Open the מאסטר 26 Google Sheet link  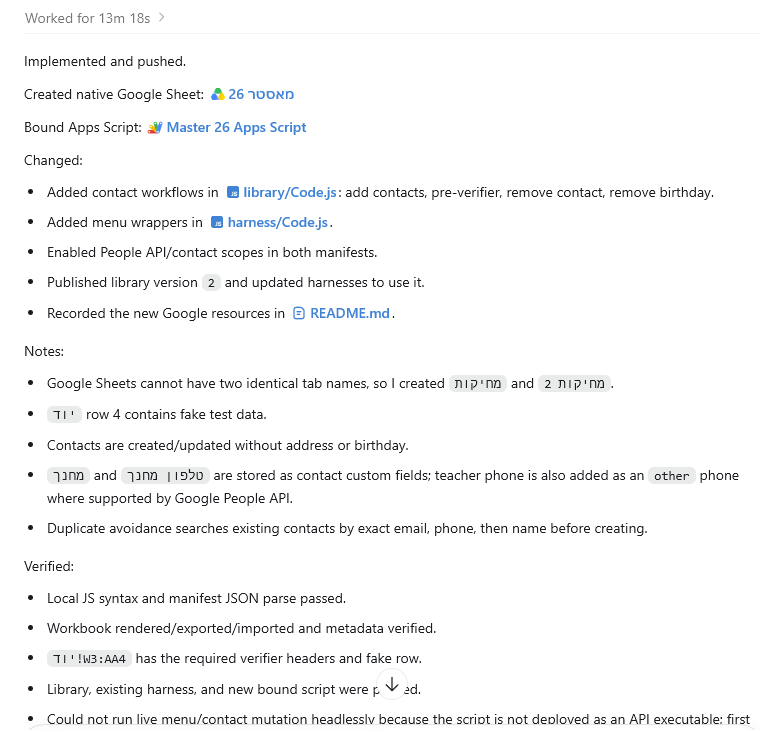point(261,94)
